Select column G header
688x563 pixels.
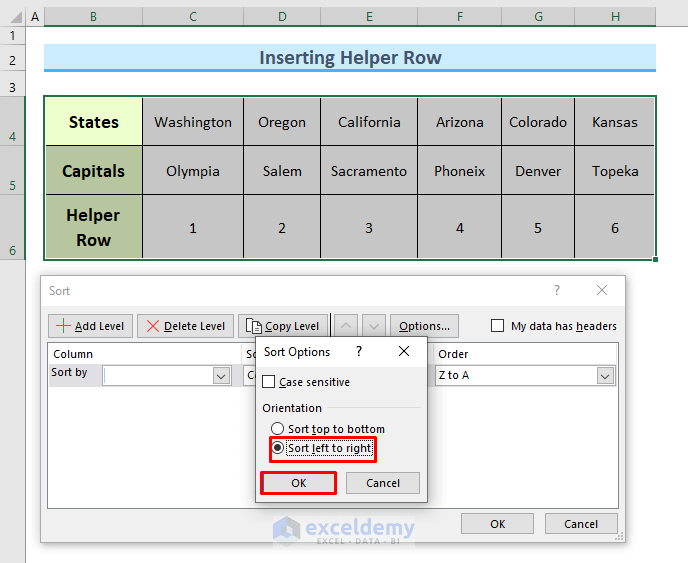coord(538,17)
